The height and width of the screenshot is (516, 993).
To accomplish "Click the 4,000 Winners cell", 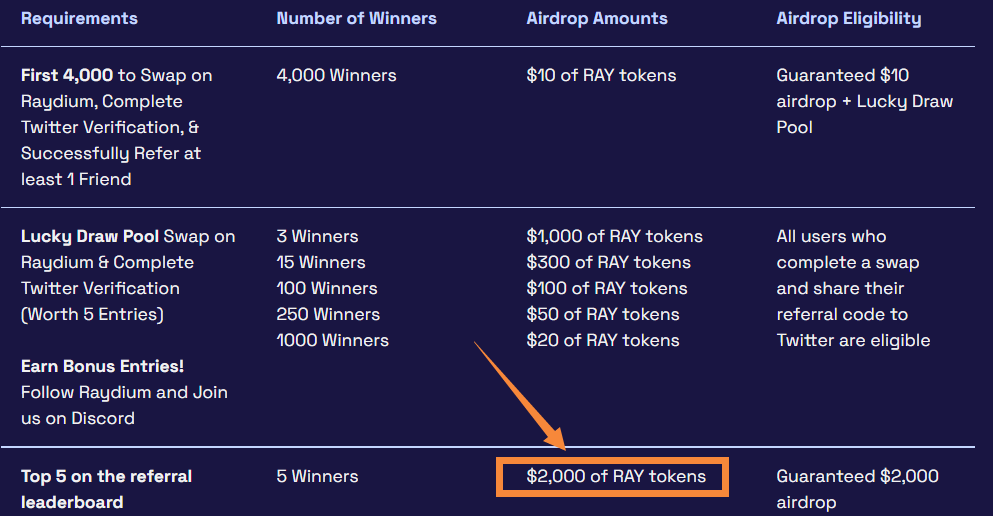I will coord(336,76).
